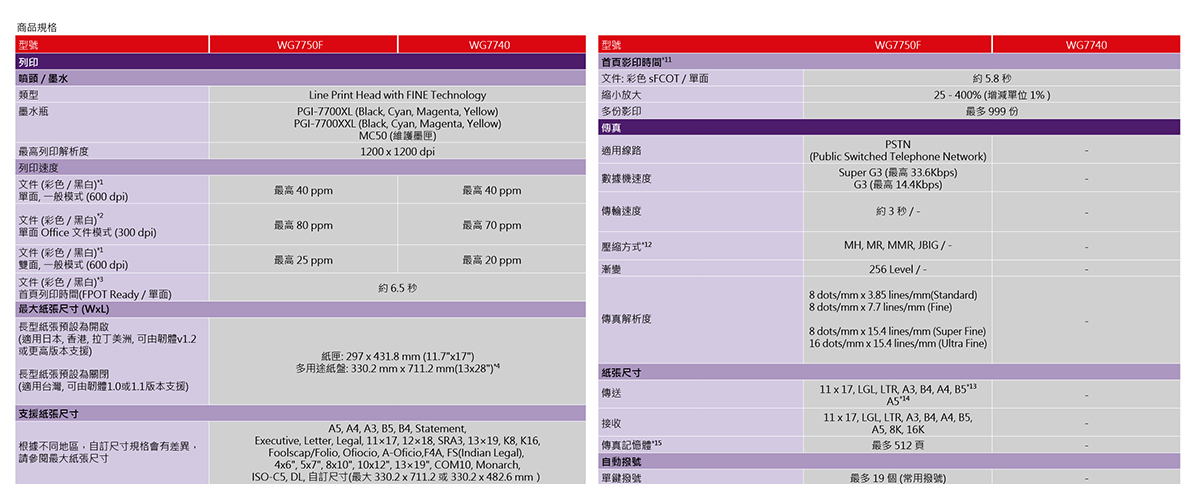The width and height of the screenshot is (1200, 484).
Task: Select the 文件: 彩色 sFCOT / 單面 label
Action: pos(655,78)
